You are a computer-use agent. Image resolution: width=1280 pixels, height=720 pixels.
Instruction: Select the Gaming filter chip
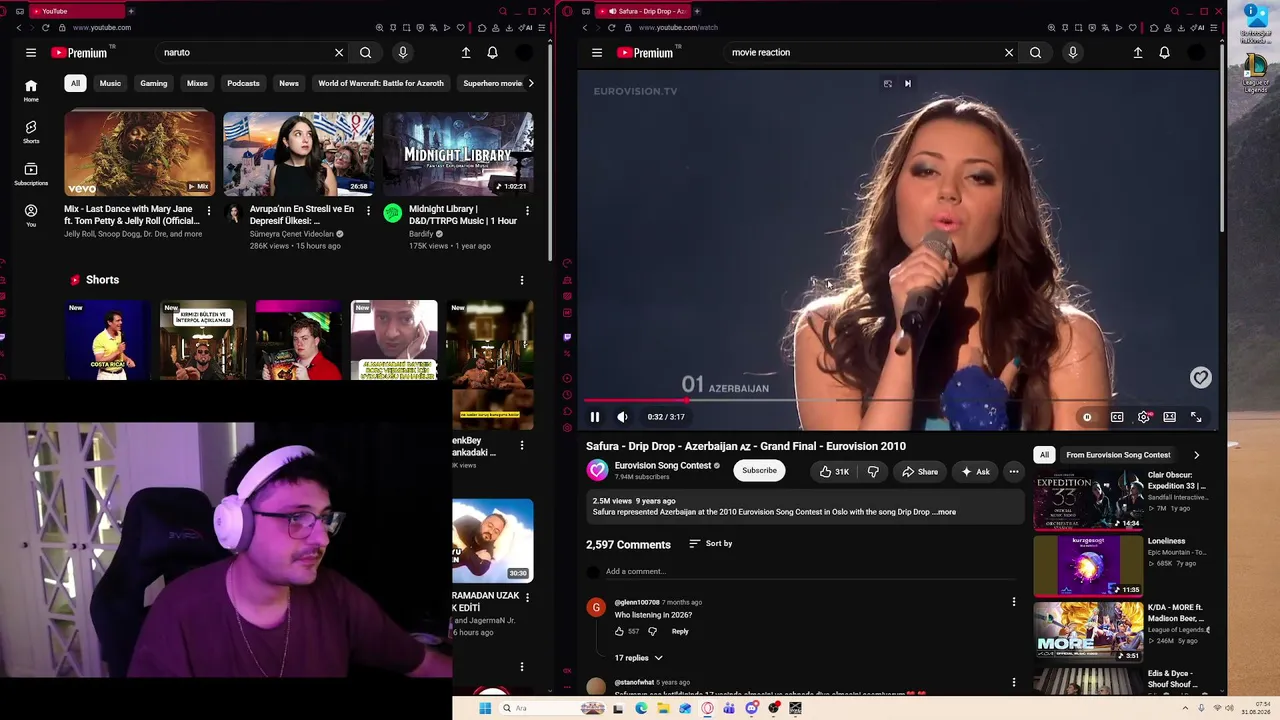tap(154, 84)
